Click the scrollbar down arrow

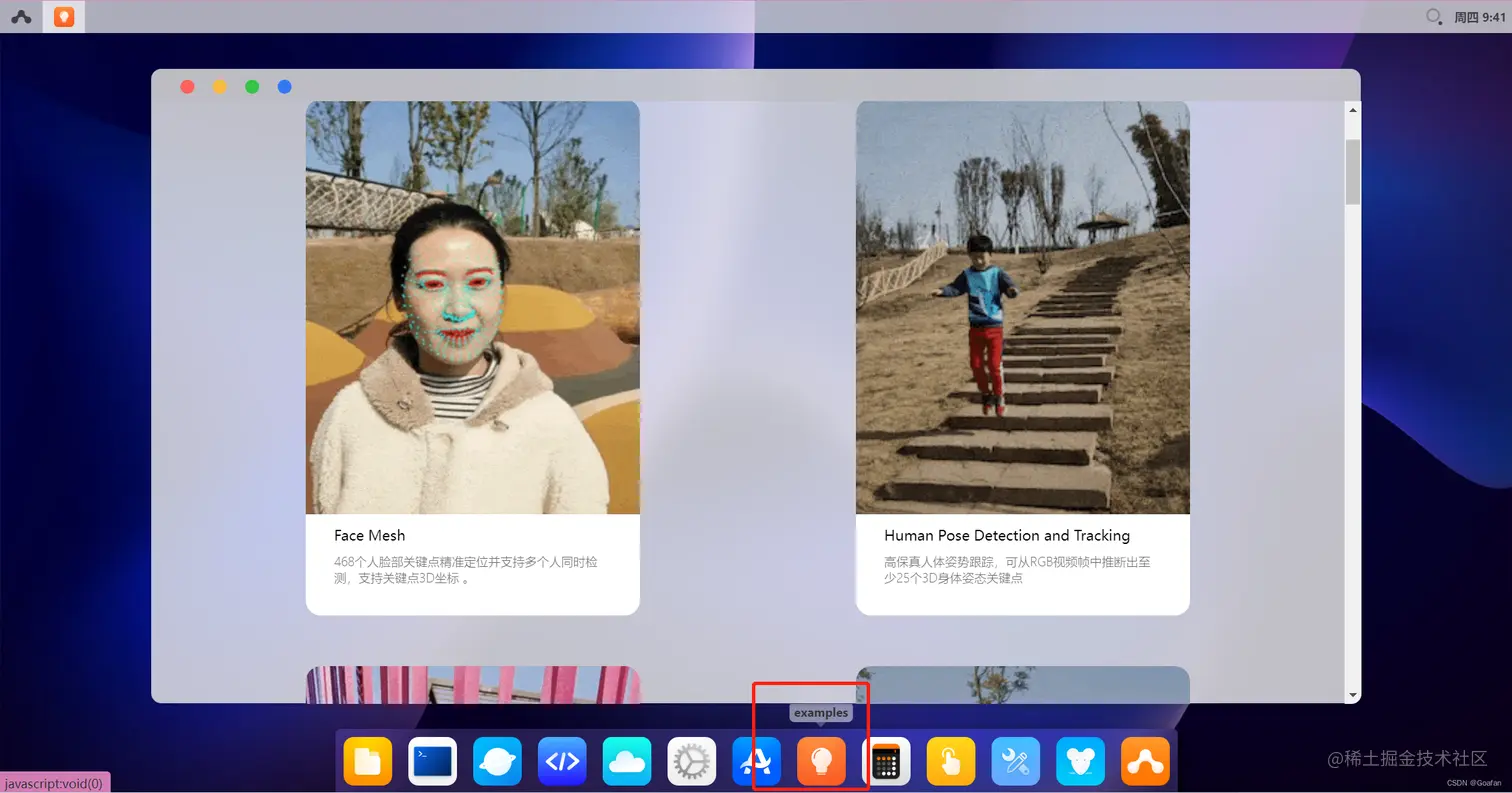(1353, 695)
